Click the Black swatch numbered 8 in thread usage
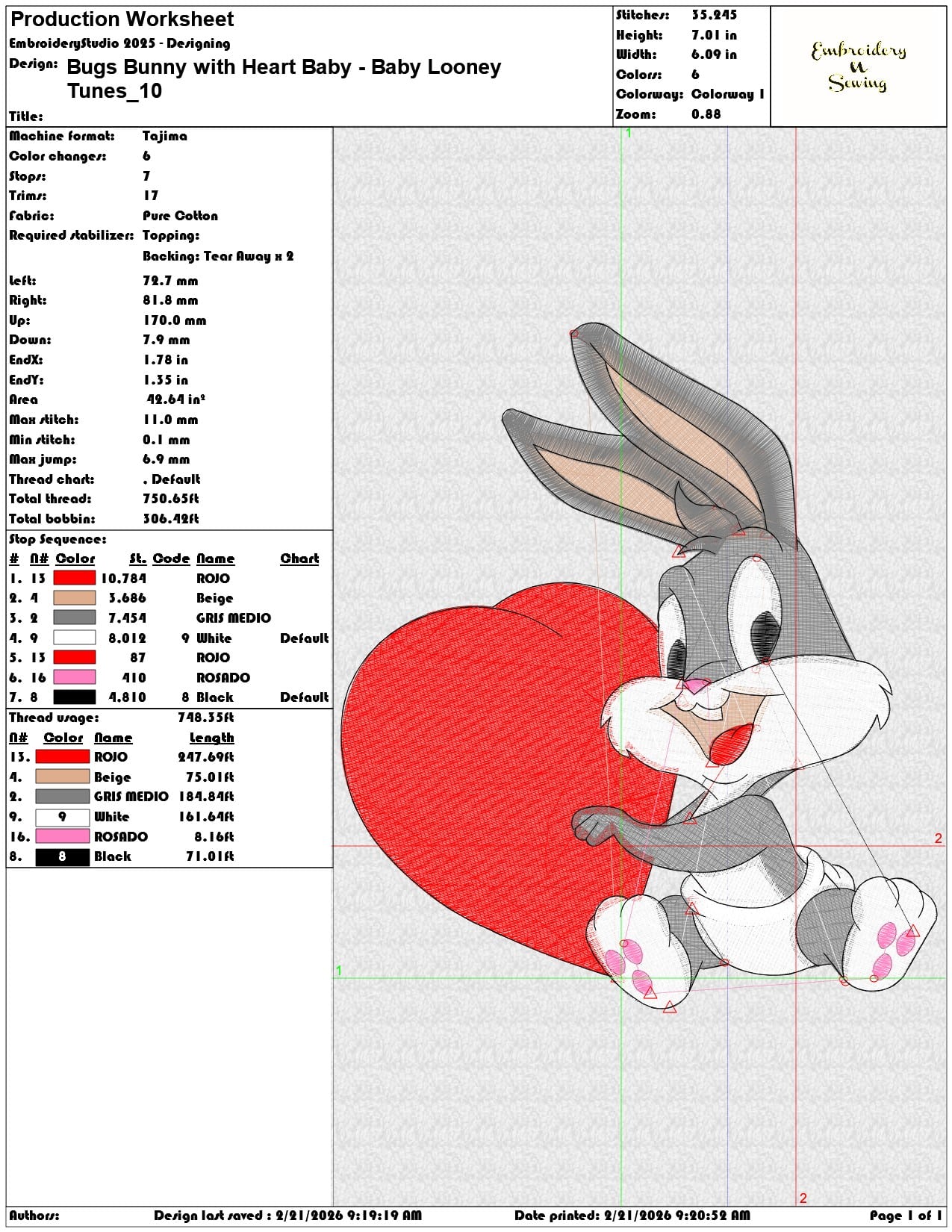Screen dimensions: 952x1232 point(63,856)
